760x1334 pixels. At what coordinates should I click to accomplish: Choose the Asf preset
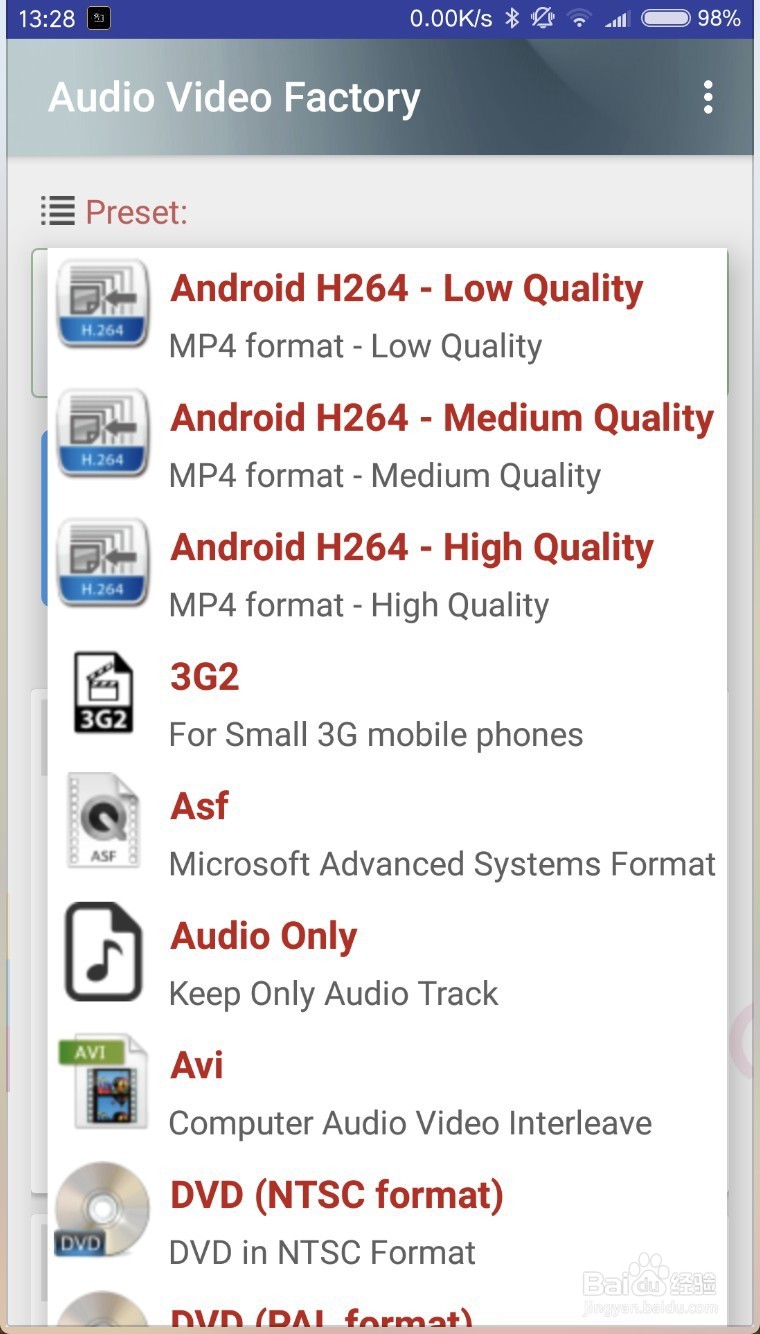(x=387, y=831)
